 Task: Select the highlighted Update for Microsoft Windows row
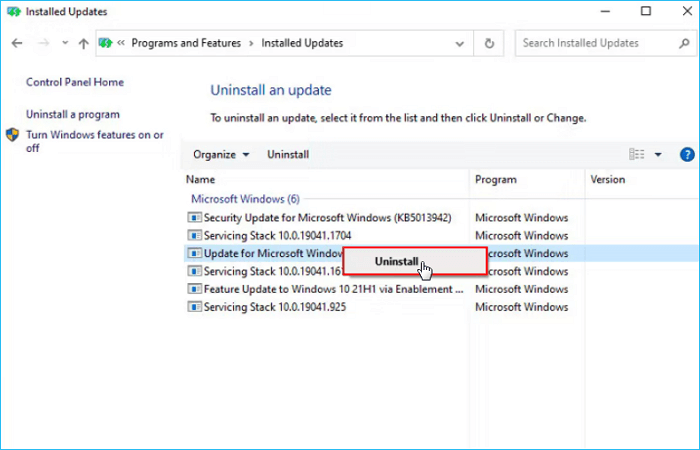point(273,253)
